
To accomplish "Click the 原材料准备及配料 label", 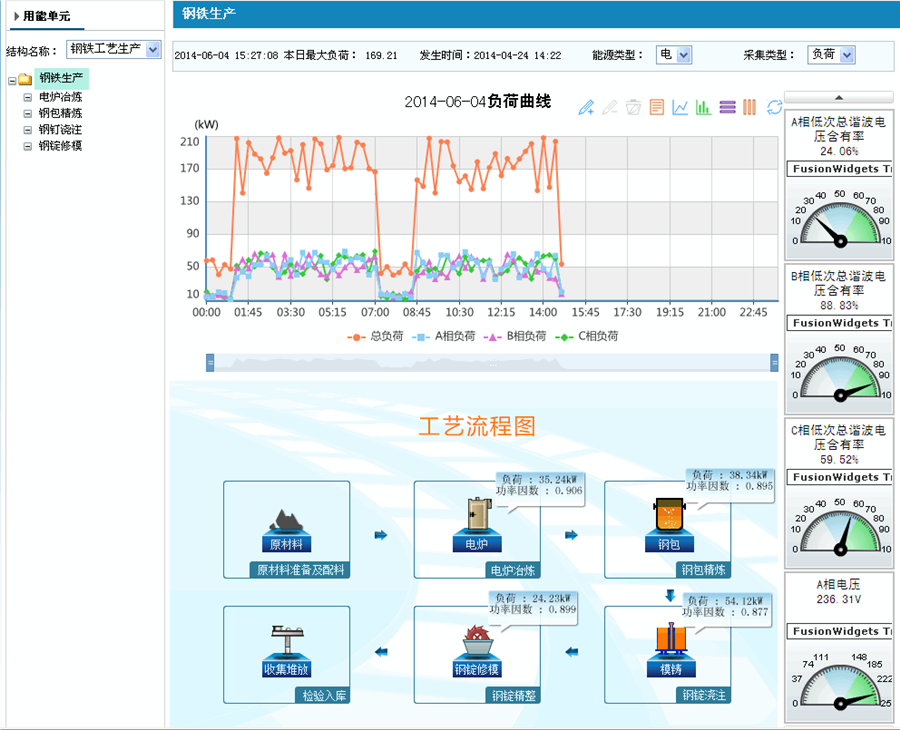I will [x=300, y=570].
